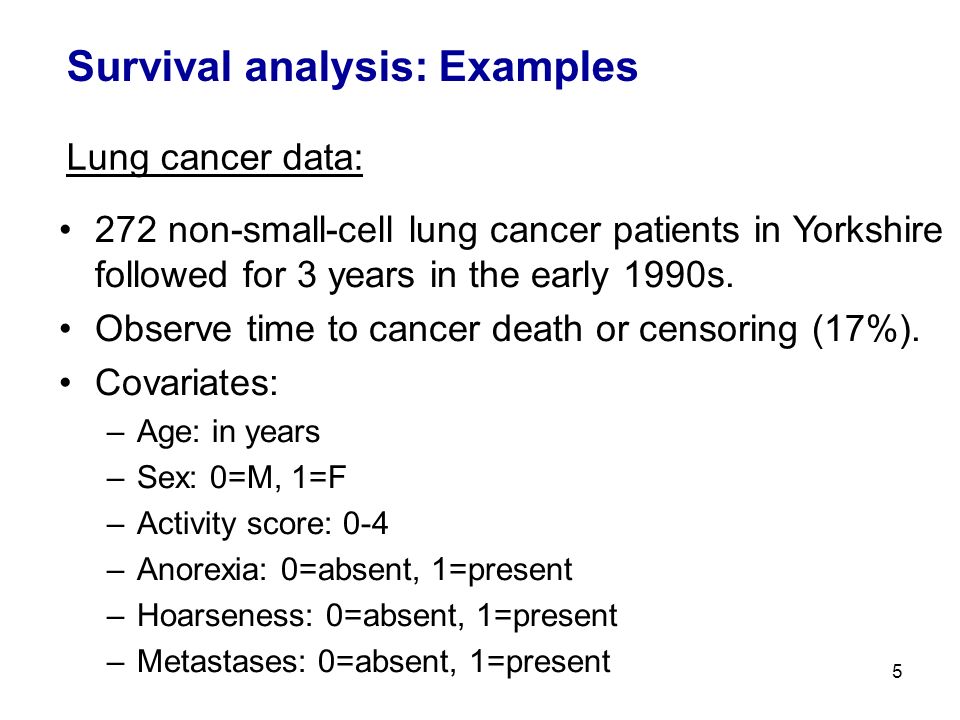Click the bullet before 'Covariates:'
The width and height of the screenshot is (960, 720).
point(66,383)
